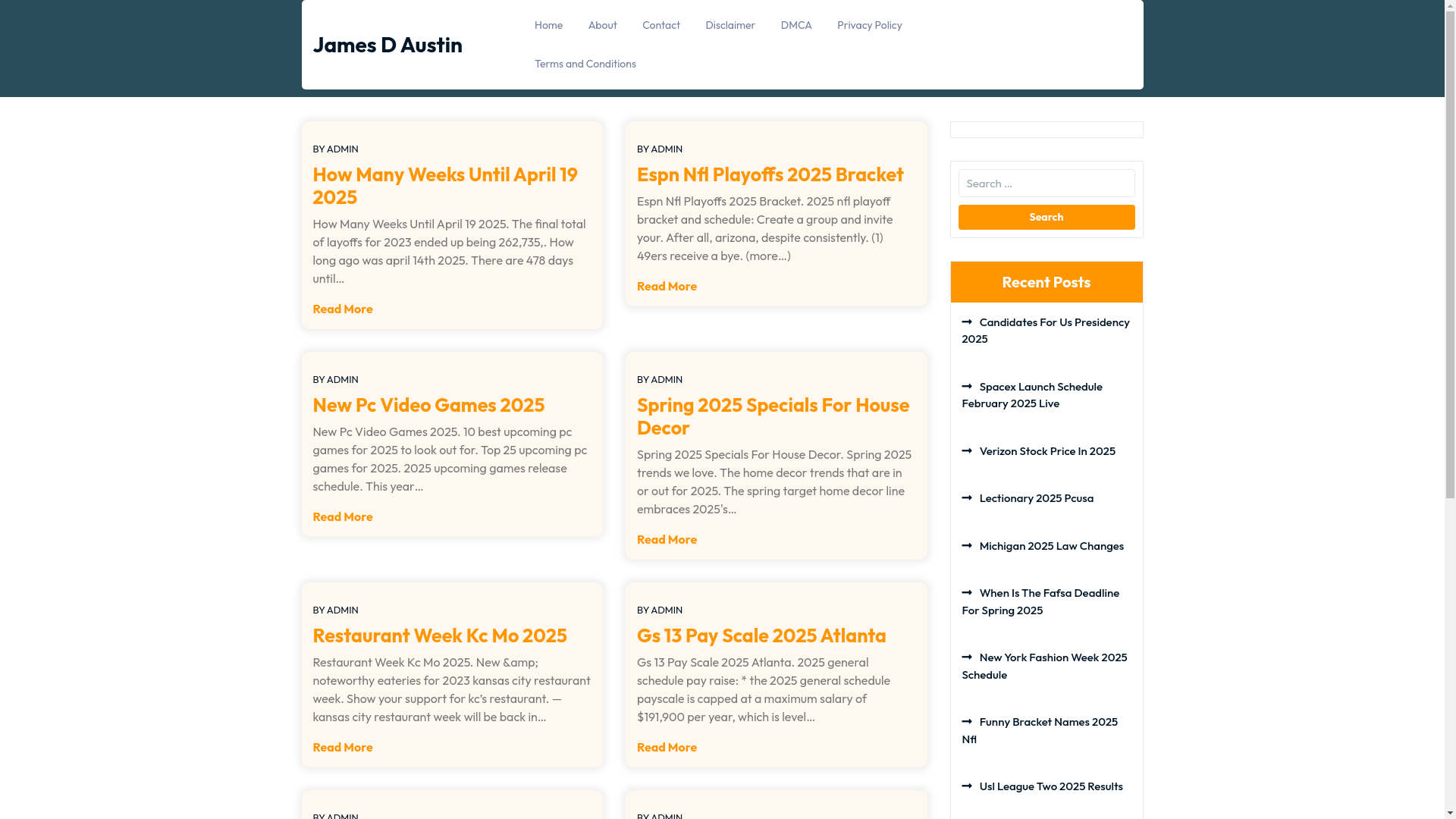1456x819 pixels.
Task: Open post Gs 13 Pay Scale 2025 Atlanta
Action: [761, 635]
